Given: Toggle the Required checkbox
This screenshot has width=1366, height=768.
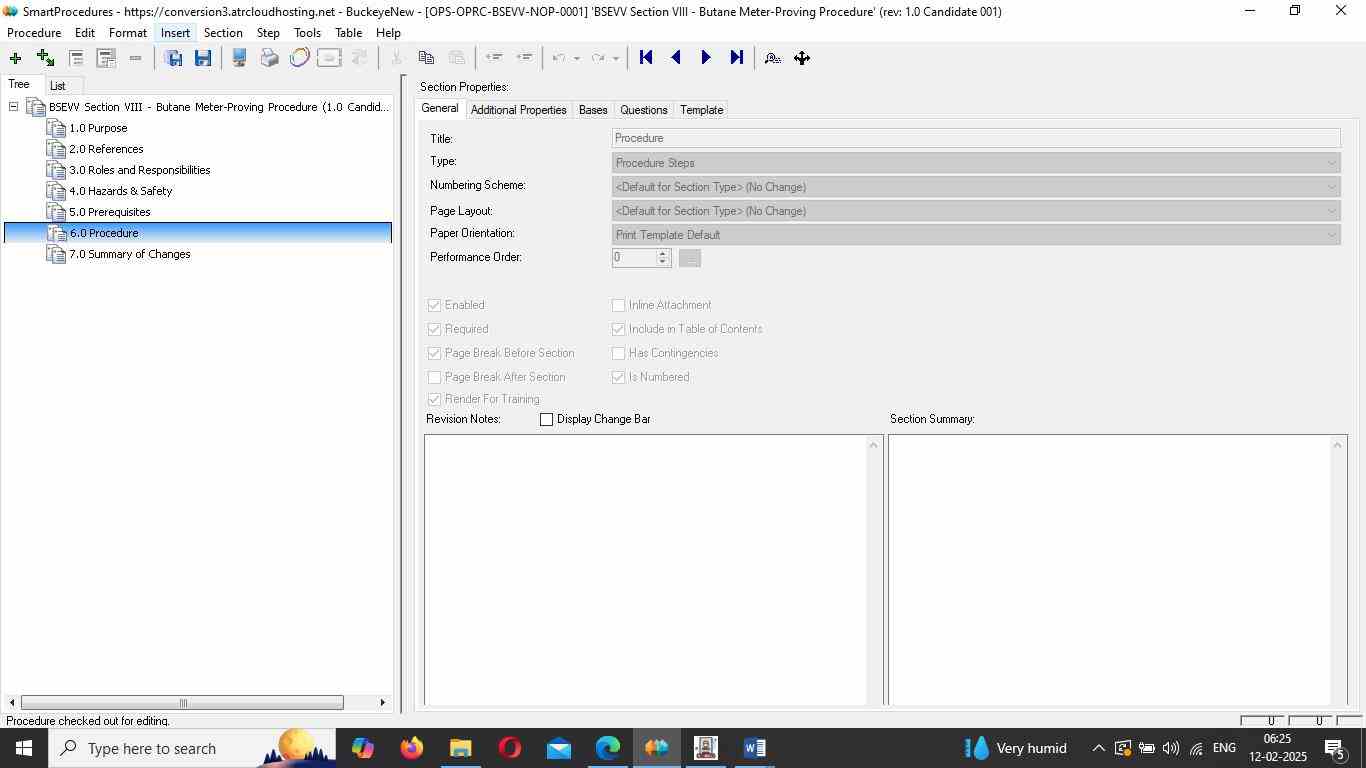Looking at the screenshot, I should [x=434, y=329].
